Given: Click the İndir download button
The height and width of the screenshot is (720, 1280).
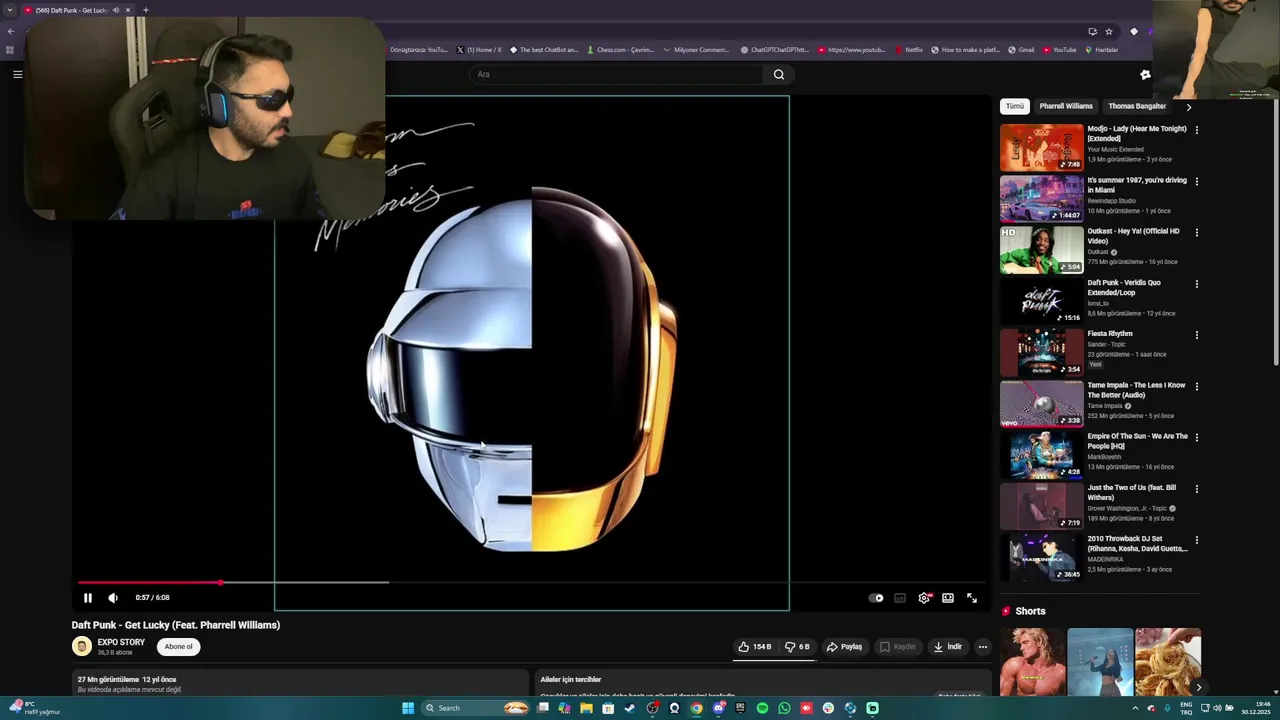Looking at the screenshot, I should pyautogui.click(x=947, y=647).
